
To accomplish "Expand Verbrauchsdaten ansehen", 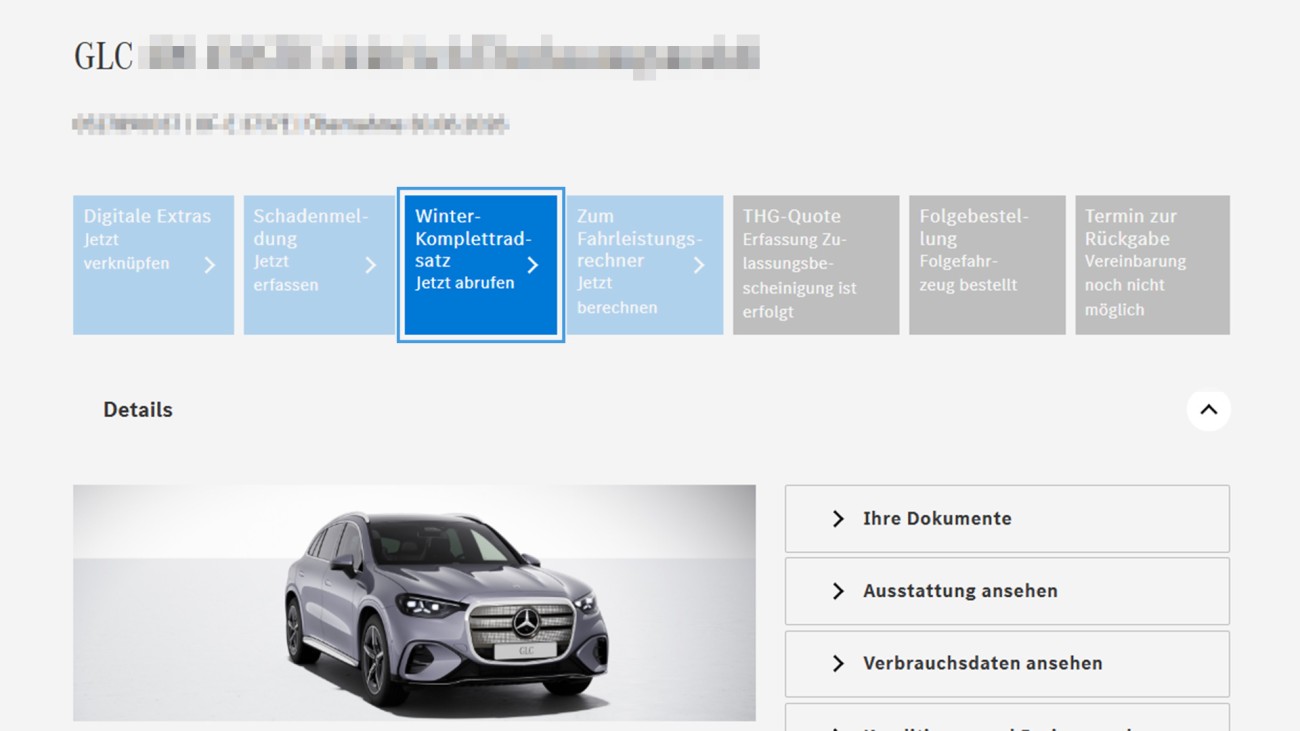I will (x=1007, y=663).
